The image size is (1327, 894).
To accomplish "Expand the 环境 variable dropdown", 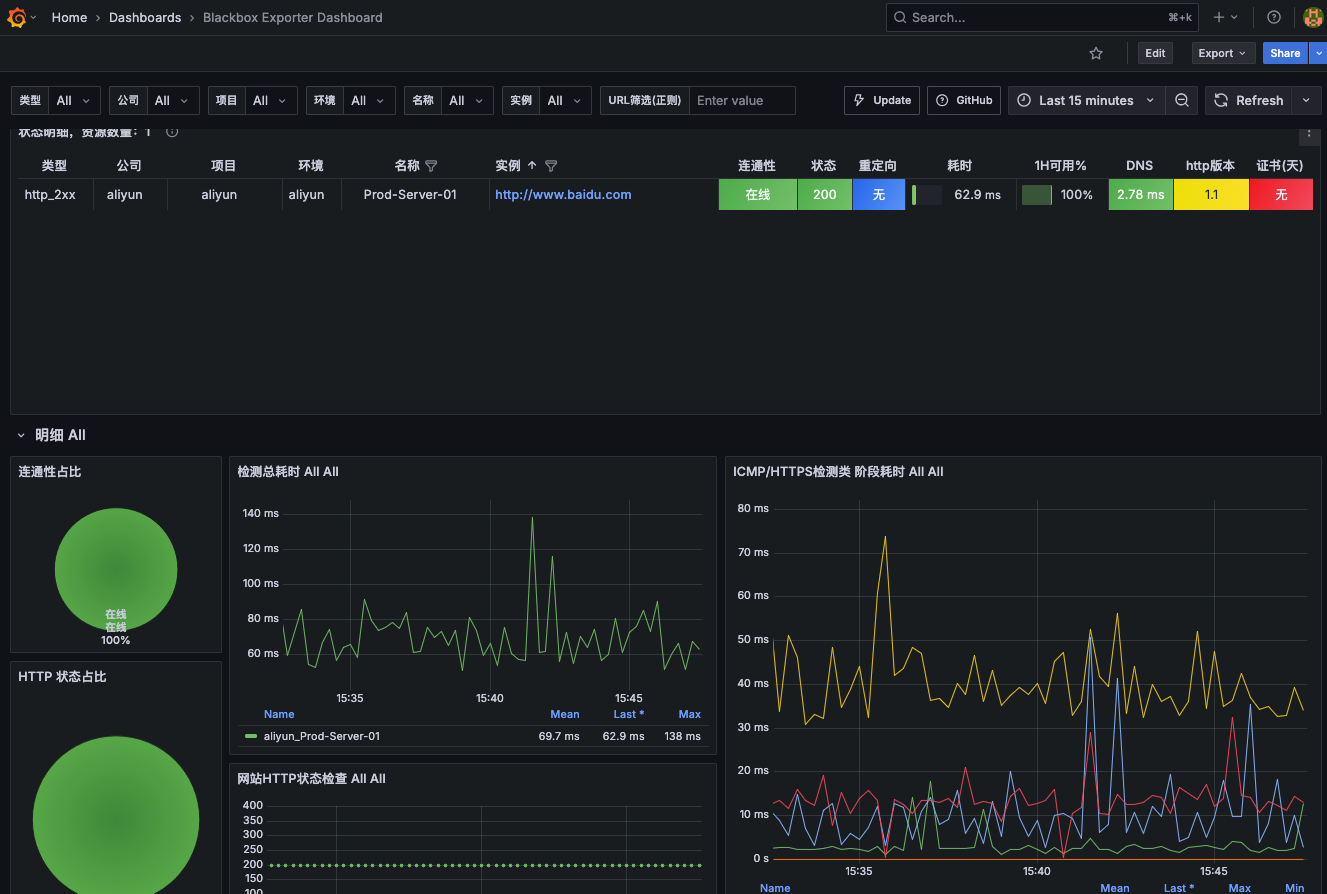I will (x=368, y=100).
